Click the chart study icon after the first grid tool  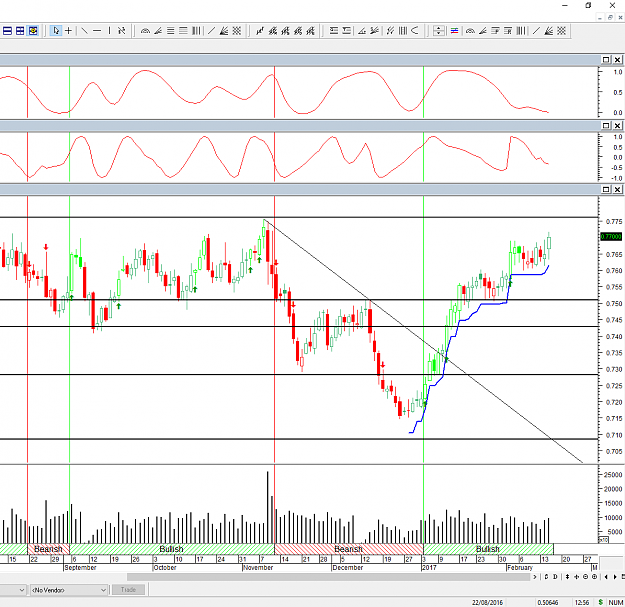[x=260, y=31]
